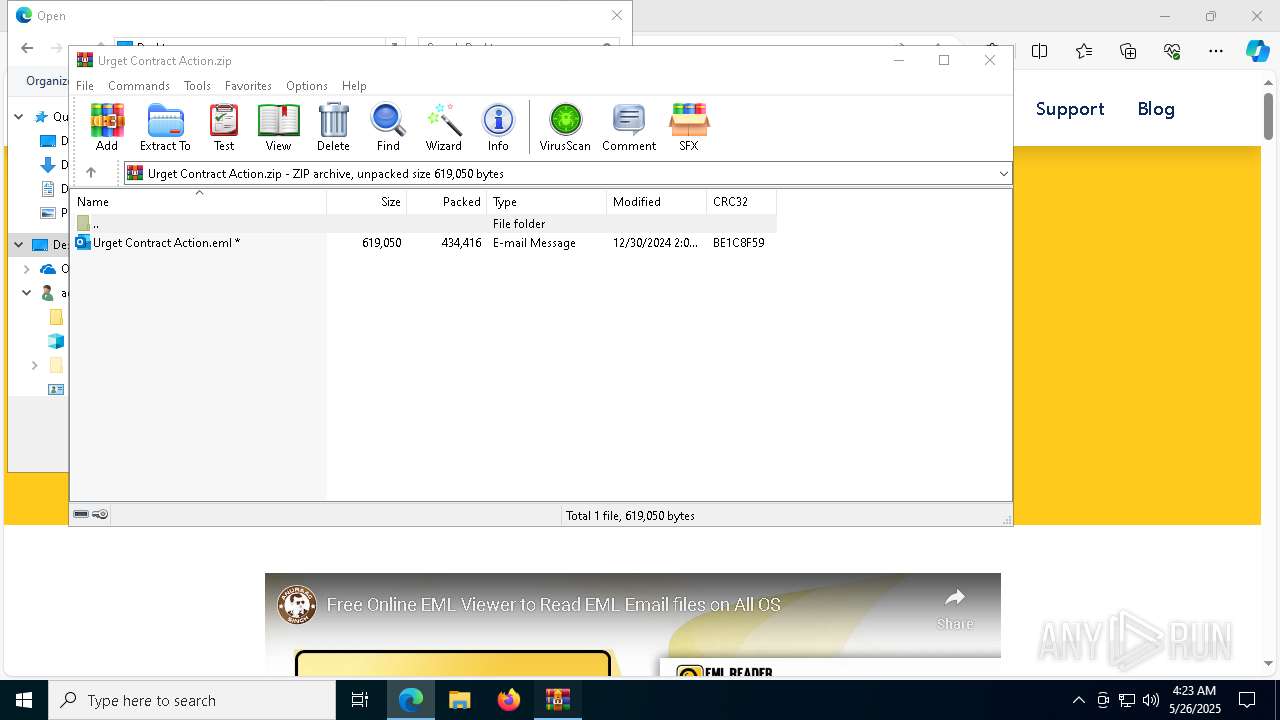Collapse the Quick access tree node

(19, 117)
